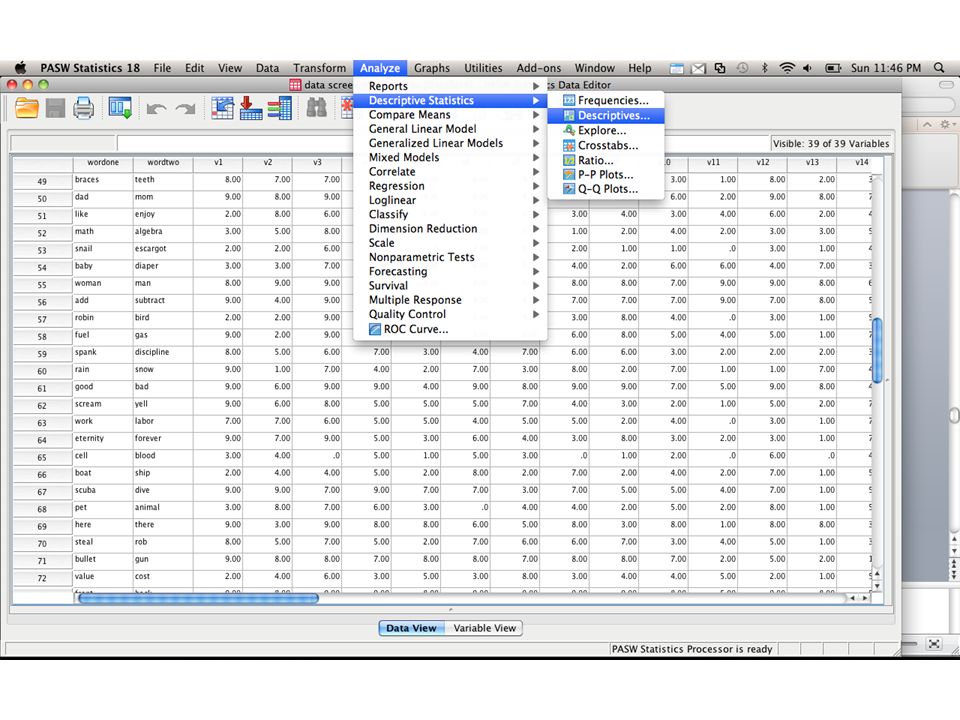
Task: Click the cell containing 'eternity'
Action: click(103, 439)
